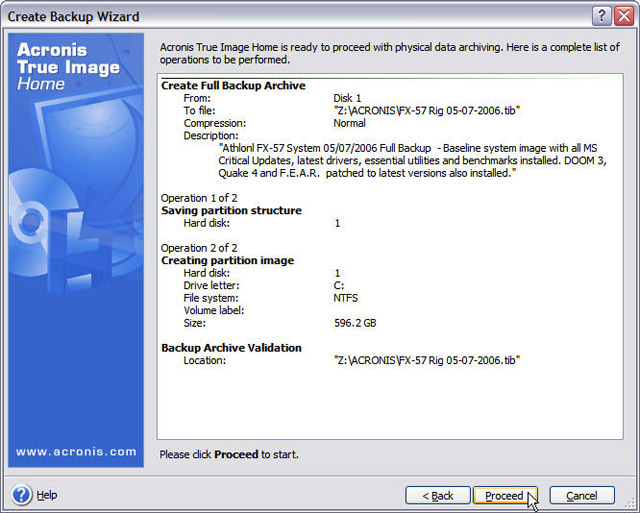640x513 pixels.
Task: Click the 'Operation 2 of 2' line
Action: click(x=199, y=248)
